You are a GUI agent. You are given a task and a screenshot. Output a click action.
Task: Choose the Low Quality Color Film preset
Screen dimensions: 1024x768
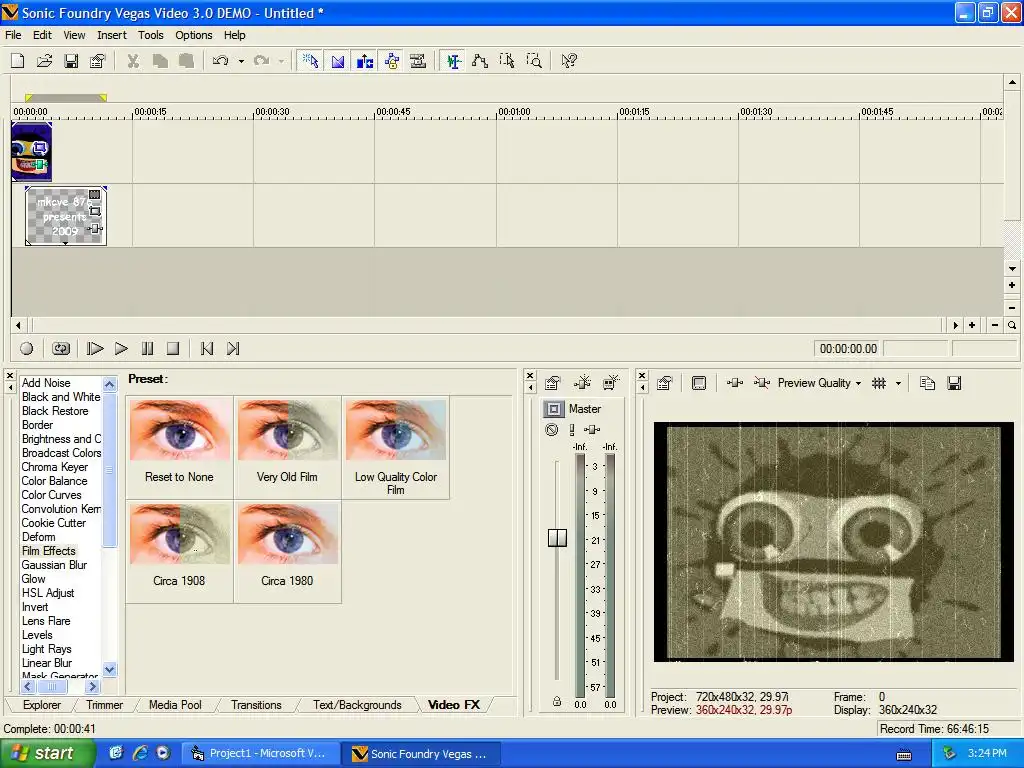(396, 447)
